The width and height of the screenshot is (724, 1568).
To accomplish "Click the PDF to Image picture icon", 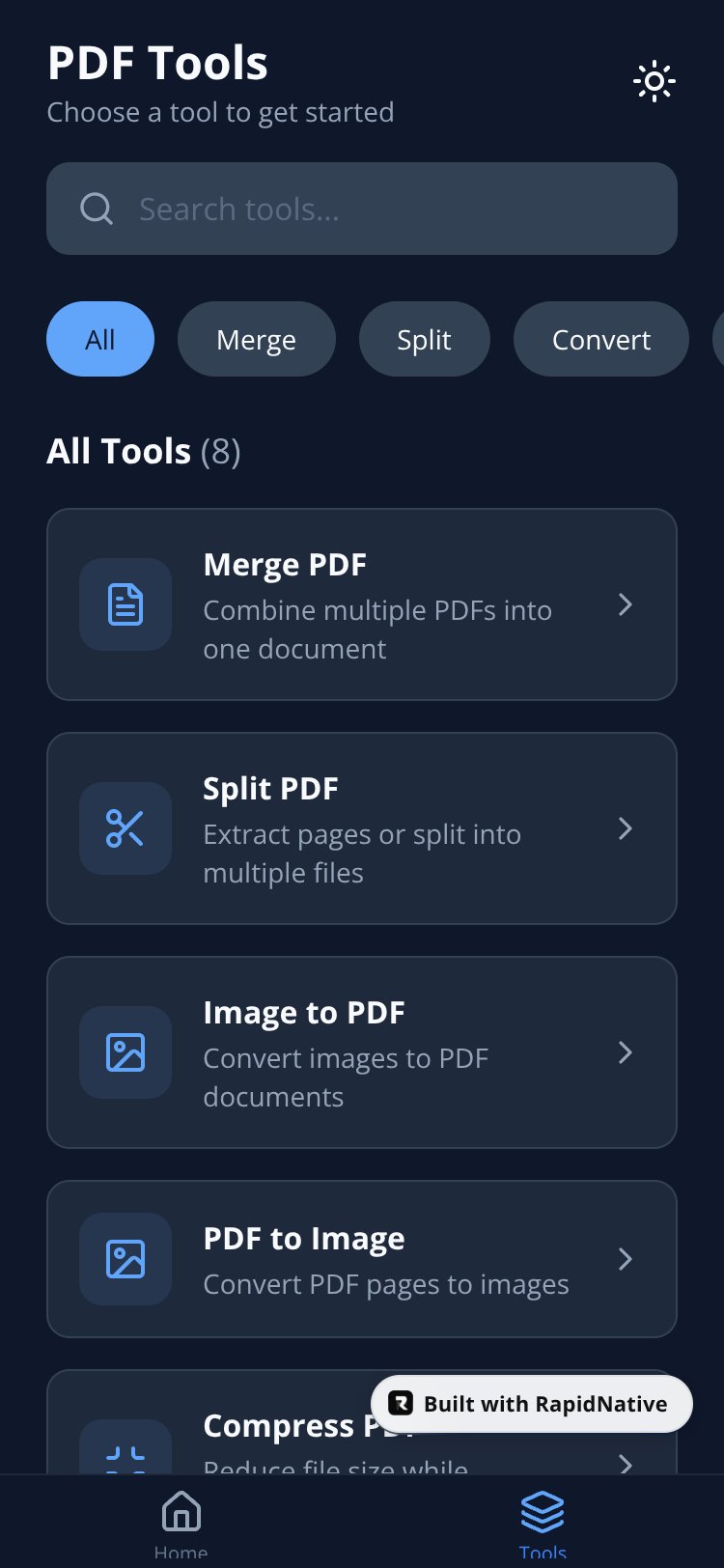I will pos(125,1259).
